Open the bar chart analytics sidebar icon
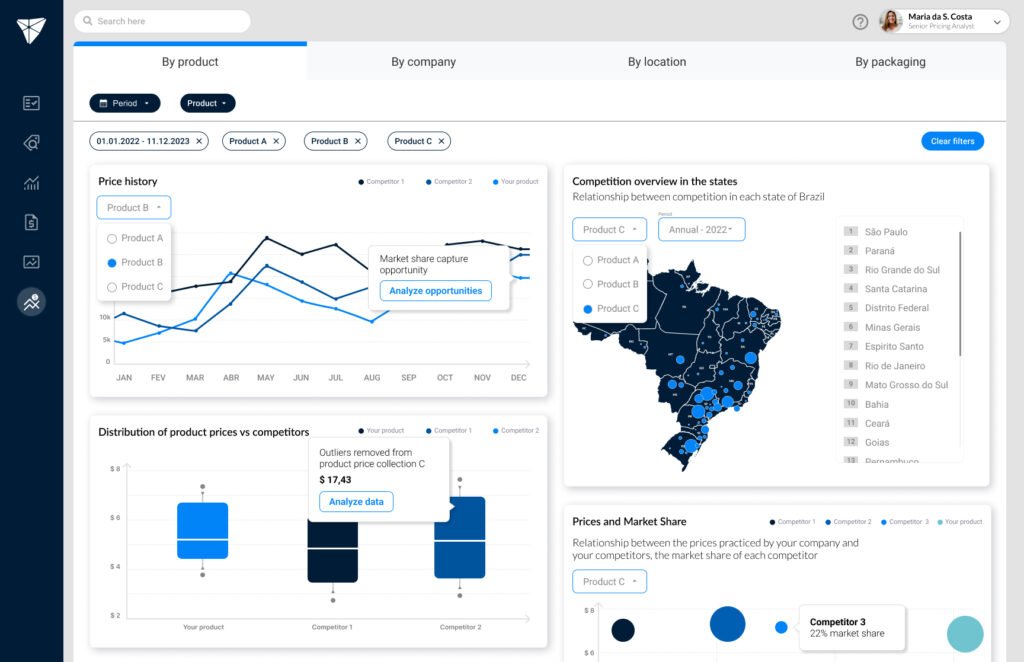Image resolution: width=1024 pixels, height=662 pixels. pos(31,183)
